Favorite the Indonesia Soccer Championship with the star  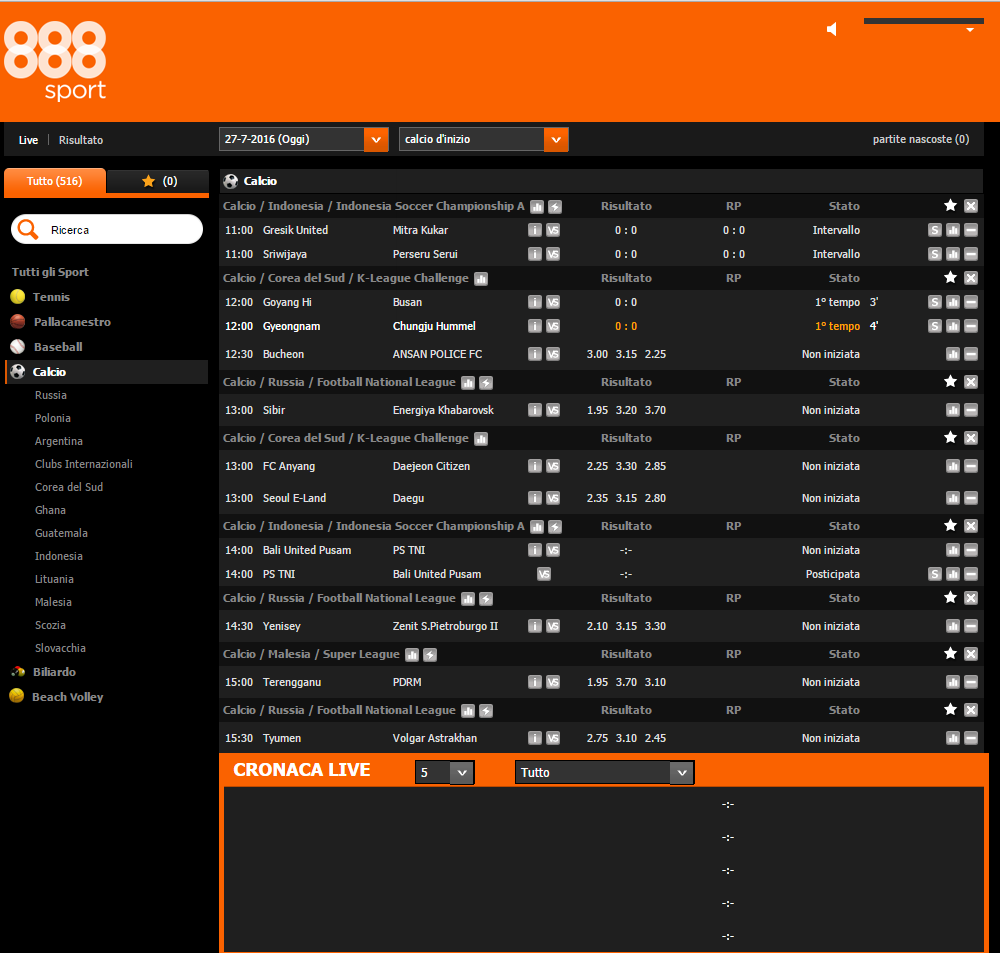point(950,205)
